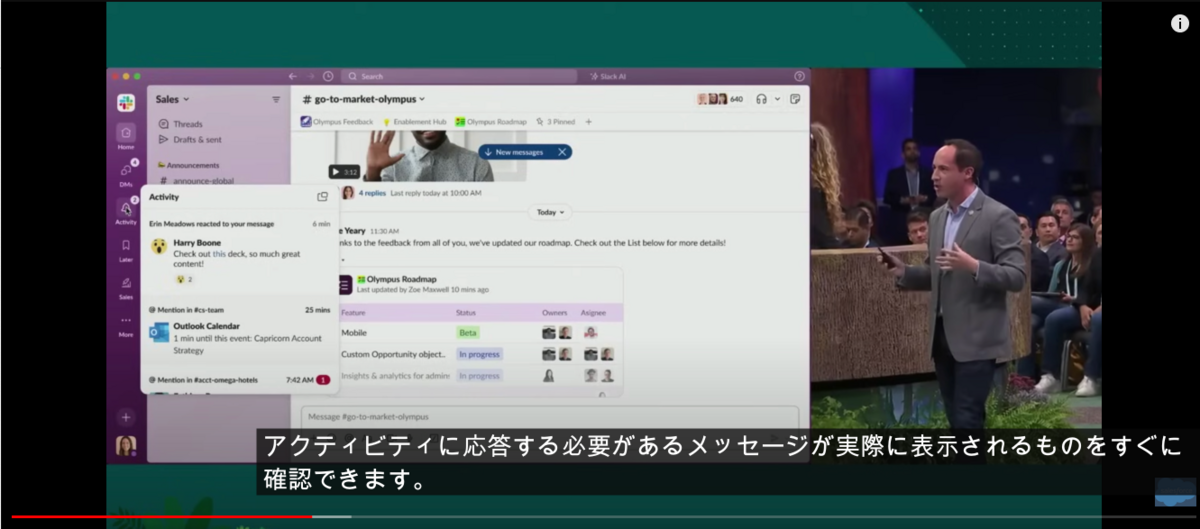Click the Search field in Slack
Viewport: 1200px width, 529px height.
tap(458, 76)
